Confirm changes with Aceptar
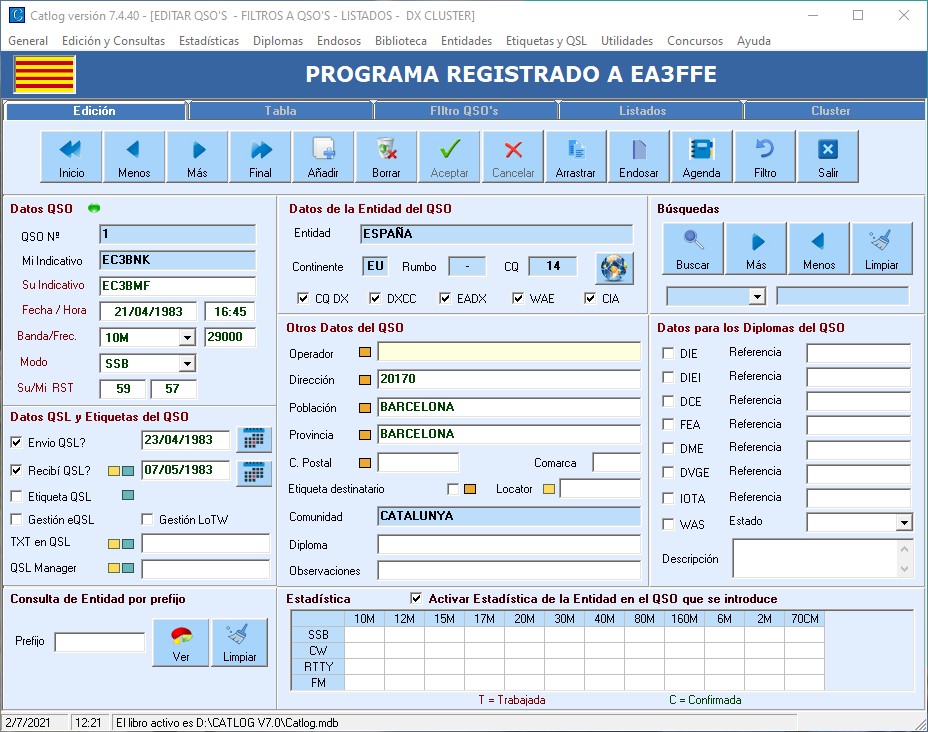This screenshot has height=732, width=928. [x=449, y=157]
